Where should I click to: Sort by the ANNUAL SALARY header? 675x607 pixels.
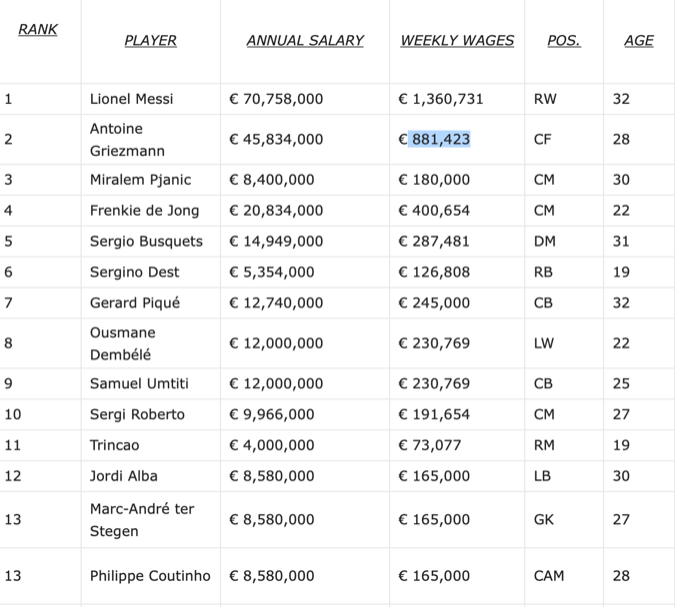pyautogui.click(x=305, y=41)
